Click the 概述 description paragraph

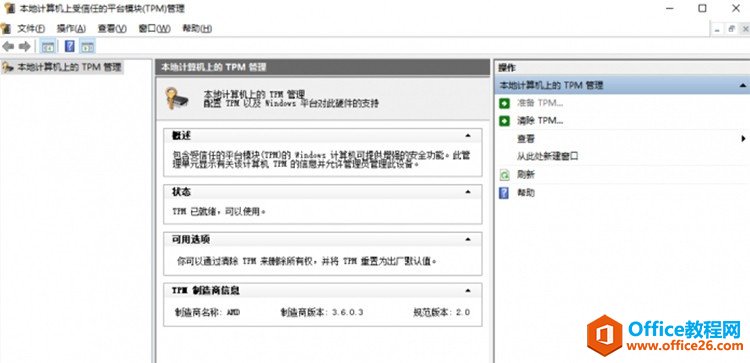pos(322,159)
